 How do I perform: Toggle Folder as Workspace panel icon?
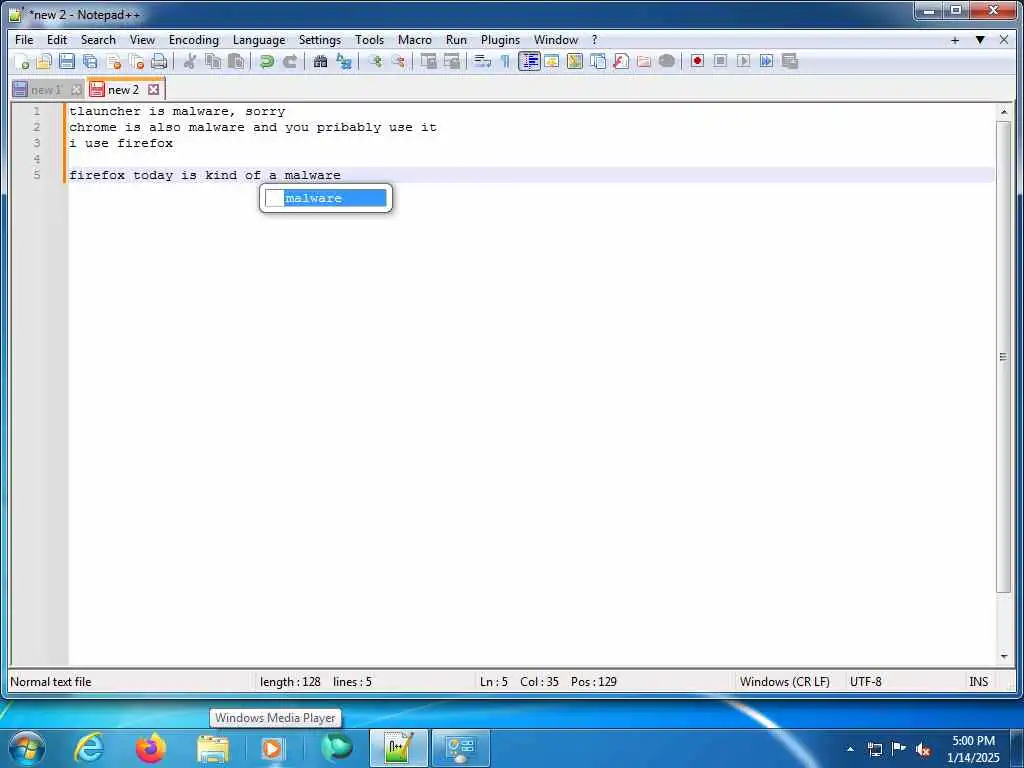(x=644, y=61)
